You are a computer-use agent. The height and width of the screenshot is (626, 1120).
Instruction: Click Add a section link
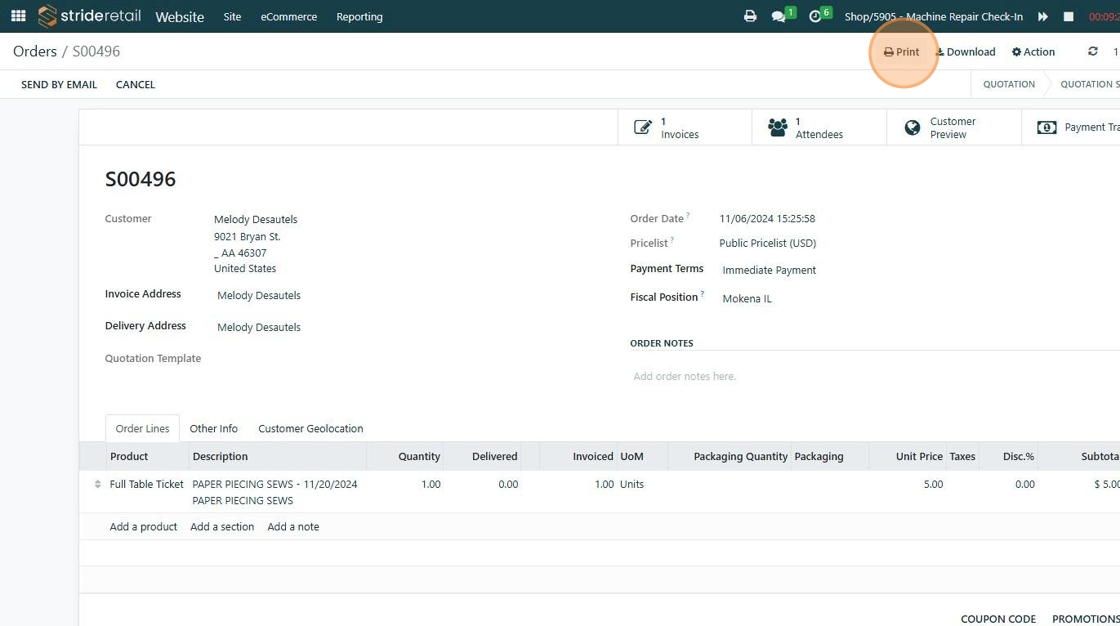pos(222,527)
